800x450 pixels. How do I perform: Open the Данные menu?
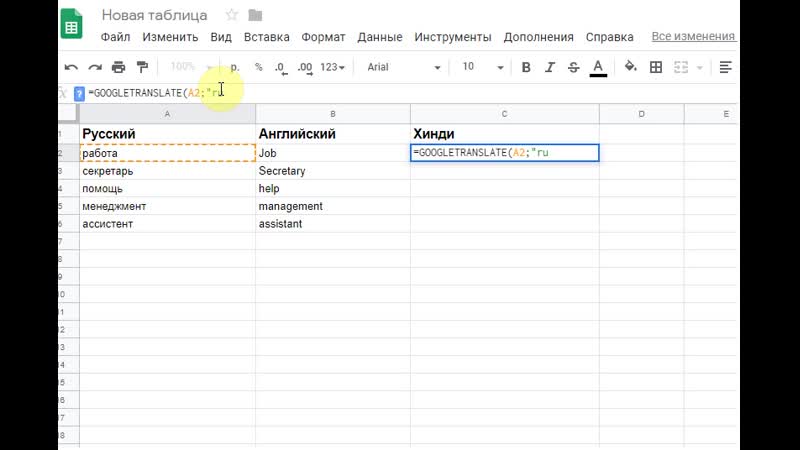(x=380, y=37)
